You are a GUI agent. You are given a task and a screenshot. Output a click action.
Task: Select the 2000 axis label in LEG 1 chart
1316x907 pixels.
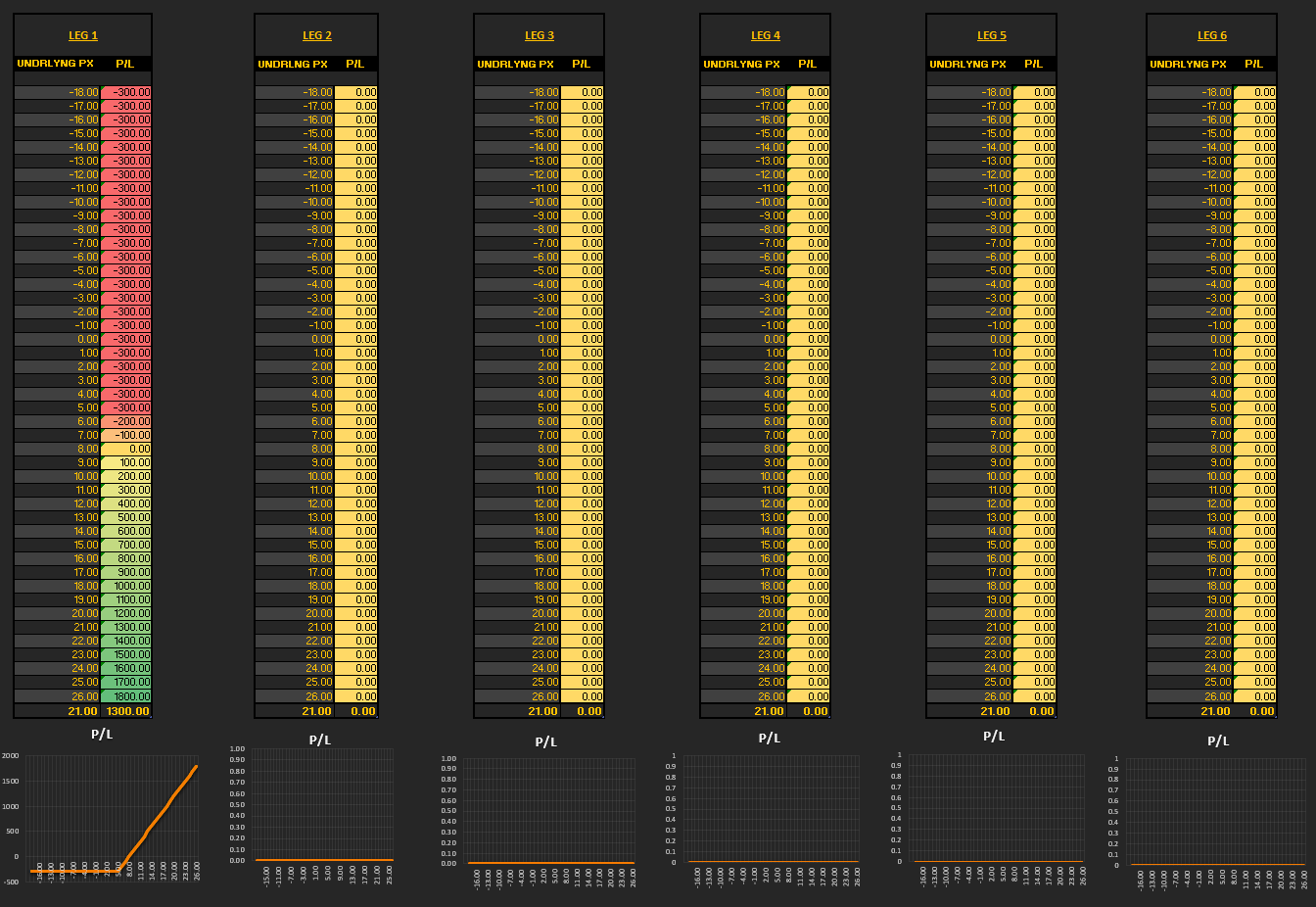[11, 756]
